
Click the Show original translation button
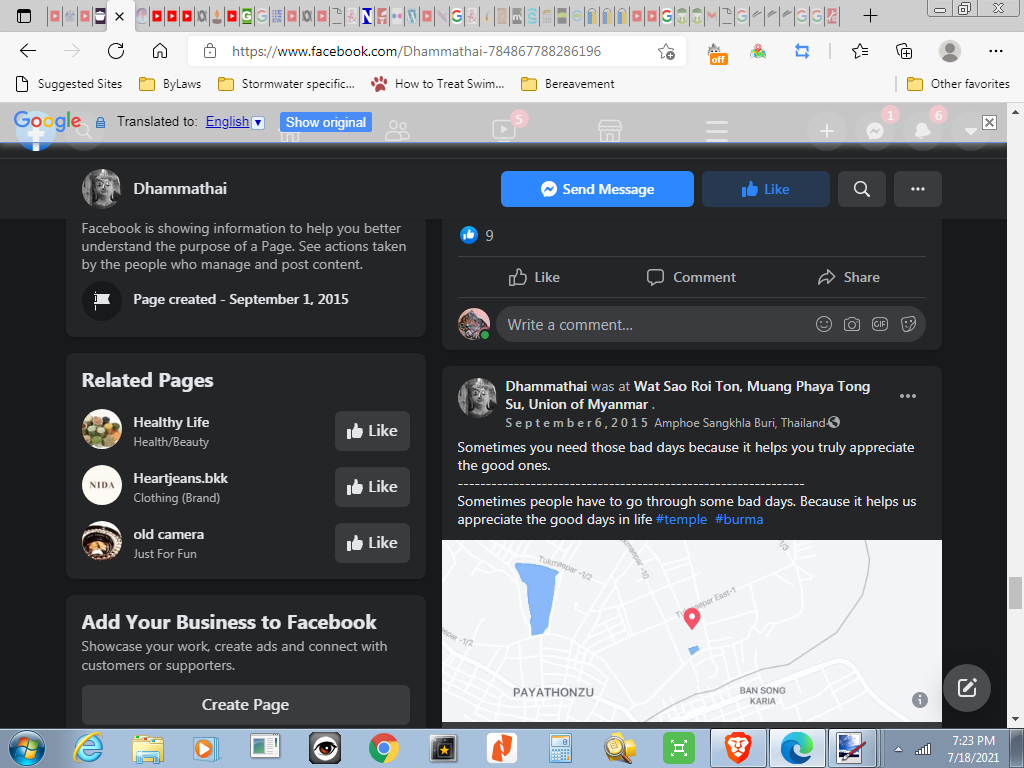326,122
